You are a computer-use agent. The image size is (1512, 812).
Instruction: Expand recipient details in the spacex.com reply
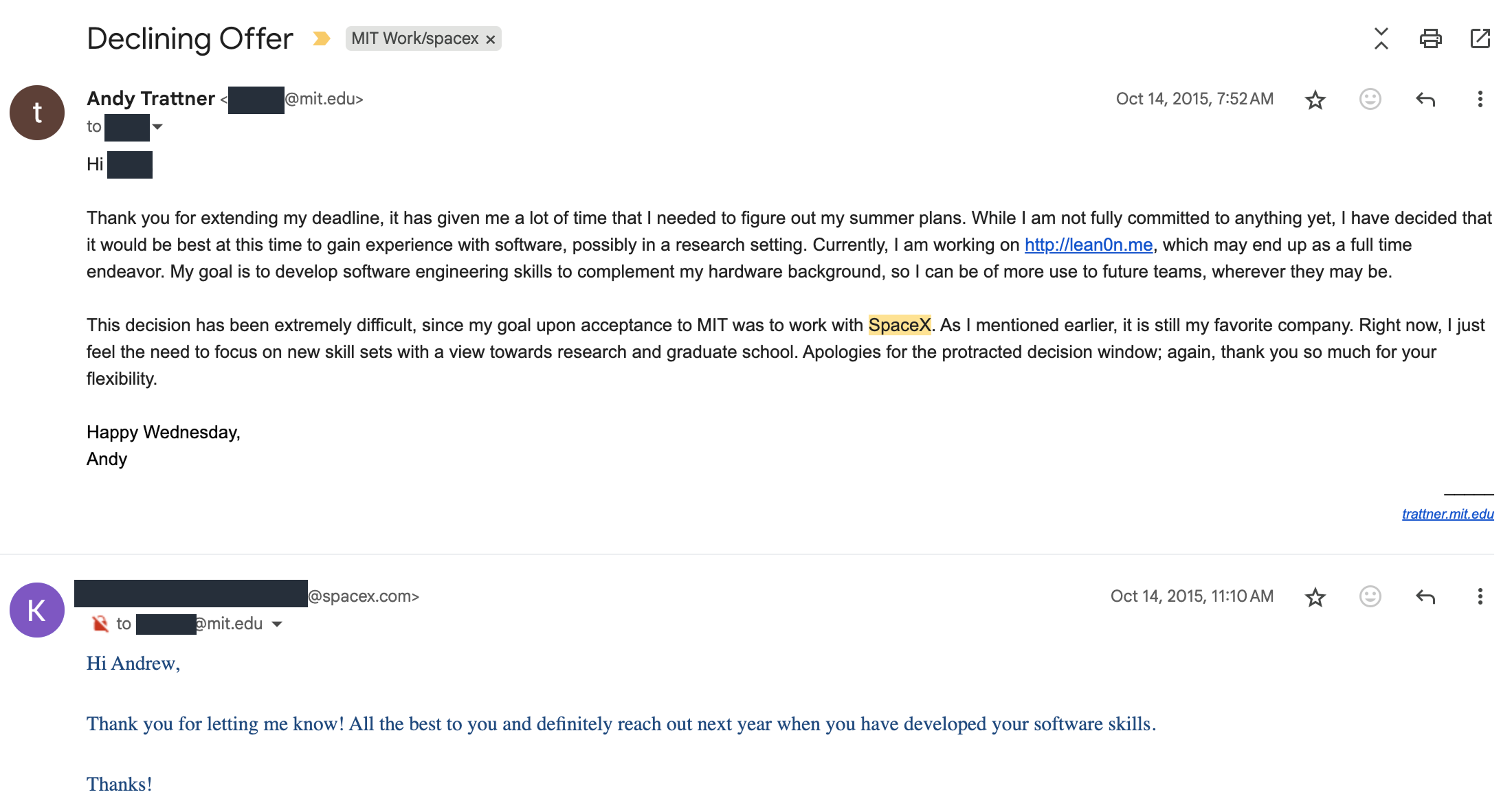pos(277,624)
